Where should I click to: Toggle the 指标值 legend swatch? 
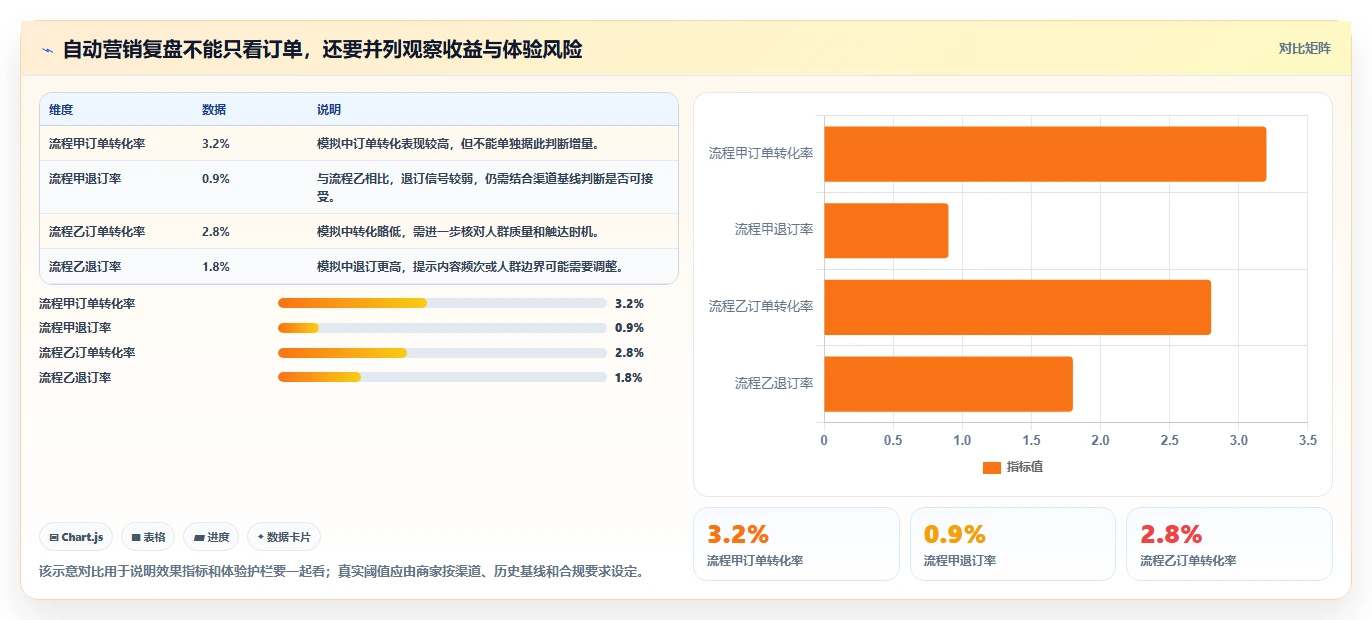(992, 467)
